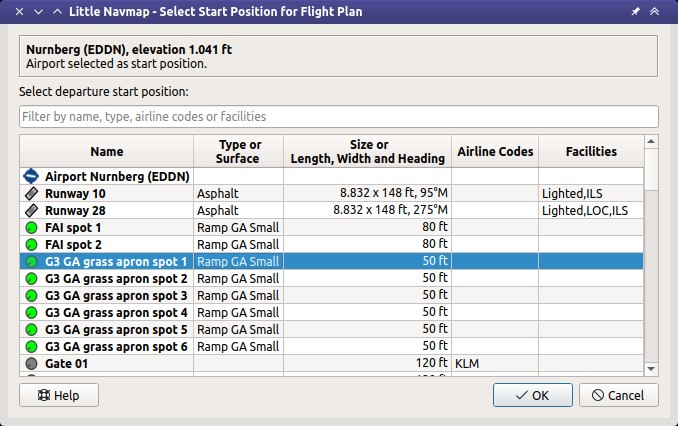Select the Runway 28 row
Viewport: 678px width, 426px height.
pyautogui.click(x=332, y=211)
